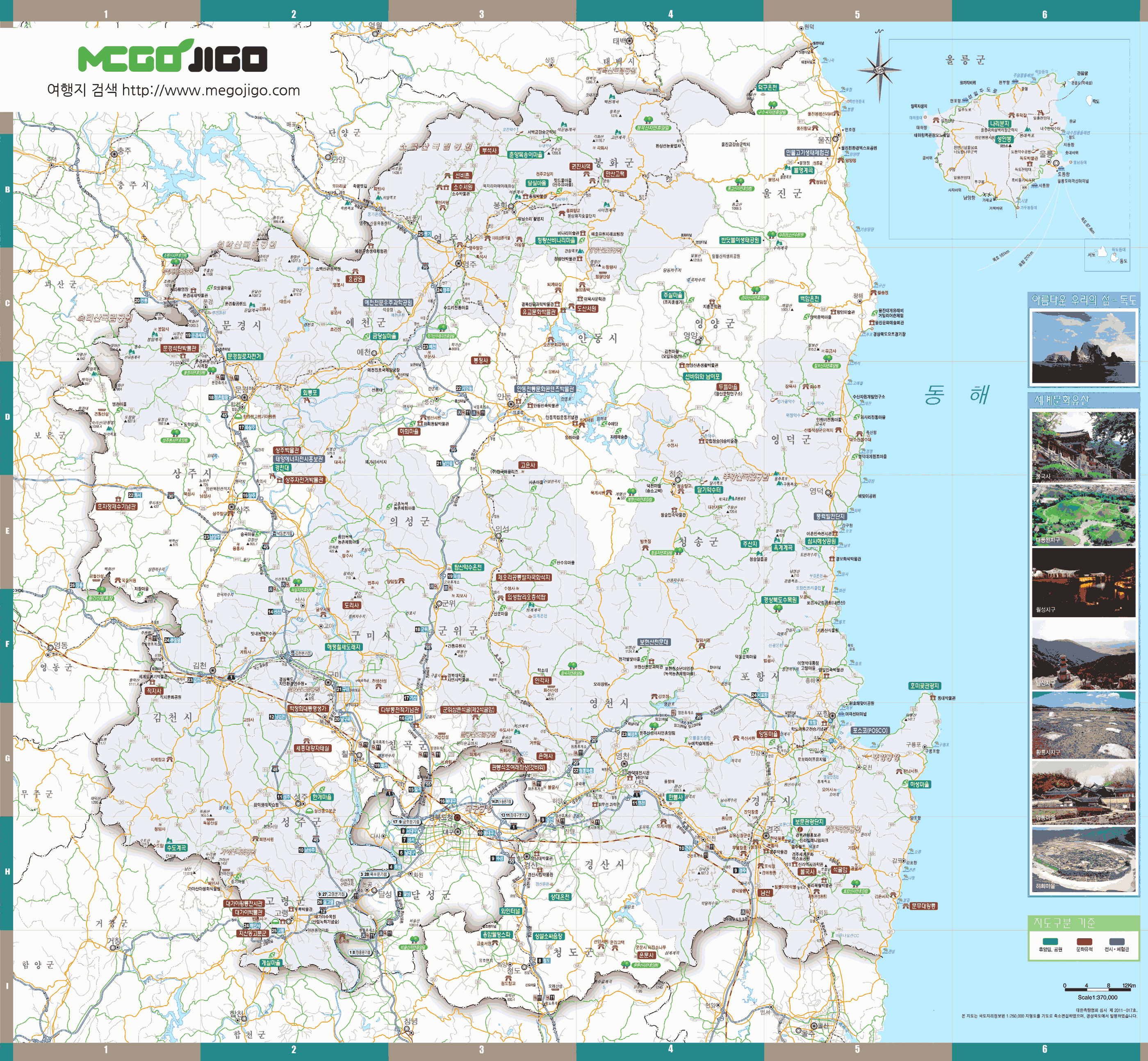Select top grid column 3 header

point(481,13)
